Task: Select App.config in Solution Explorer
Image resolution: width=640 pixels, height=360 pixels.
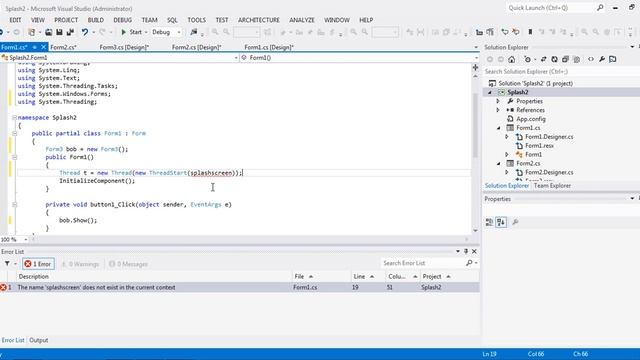Action: coord(531,119)
